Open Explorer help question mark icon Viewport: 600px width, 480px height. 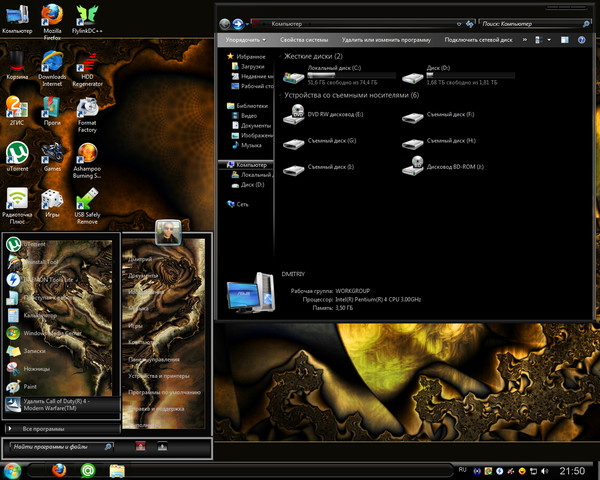click(582, 40)
